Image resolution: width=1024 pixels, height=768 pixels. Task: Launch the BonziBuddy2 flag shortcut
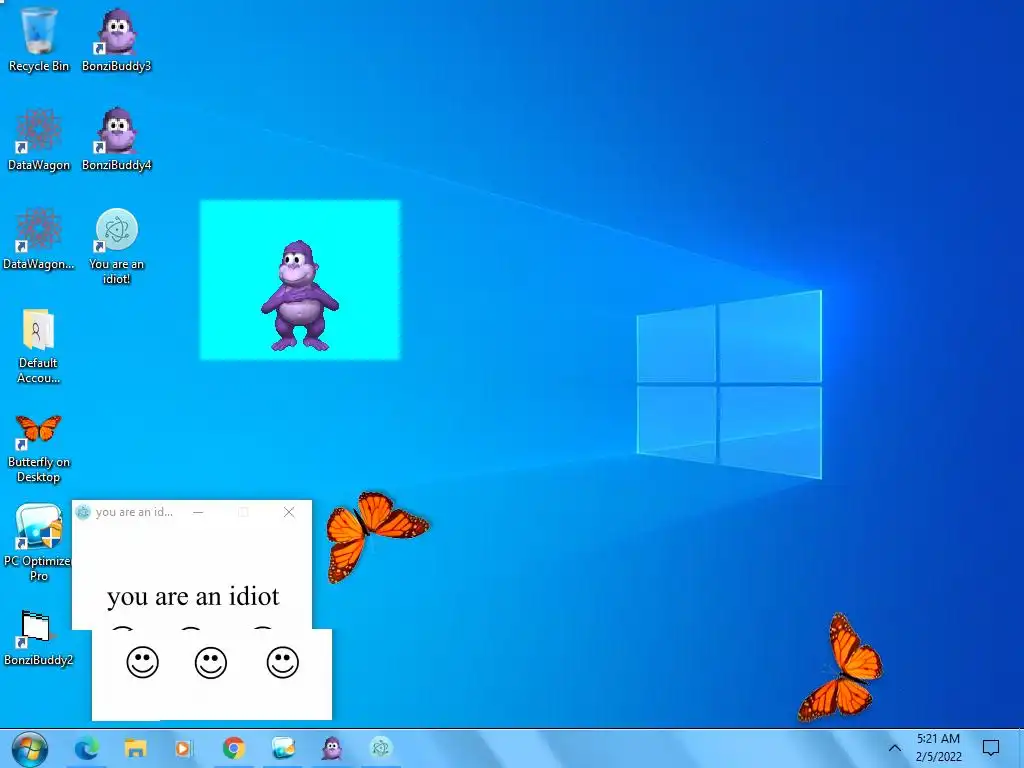39,637
